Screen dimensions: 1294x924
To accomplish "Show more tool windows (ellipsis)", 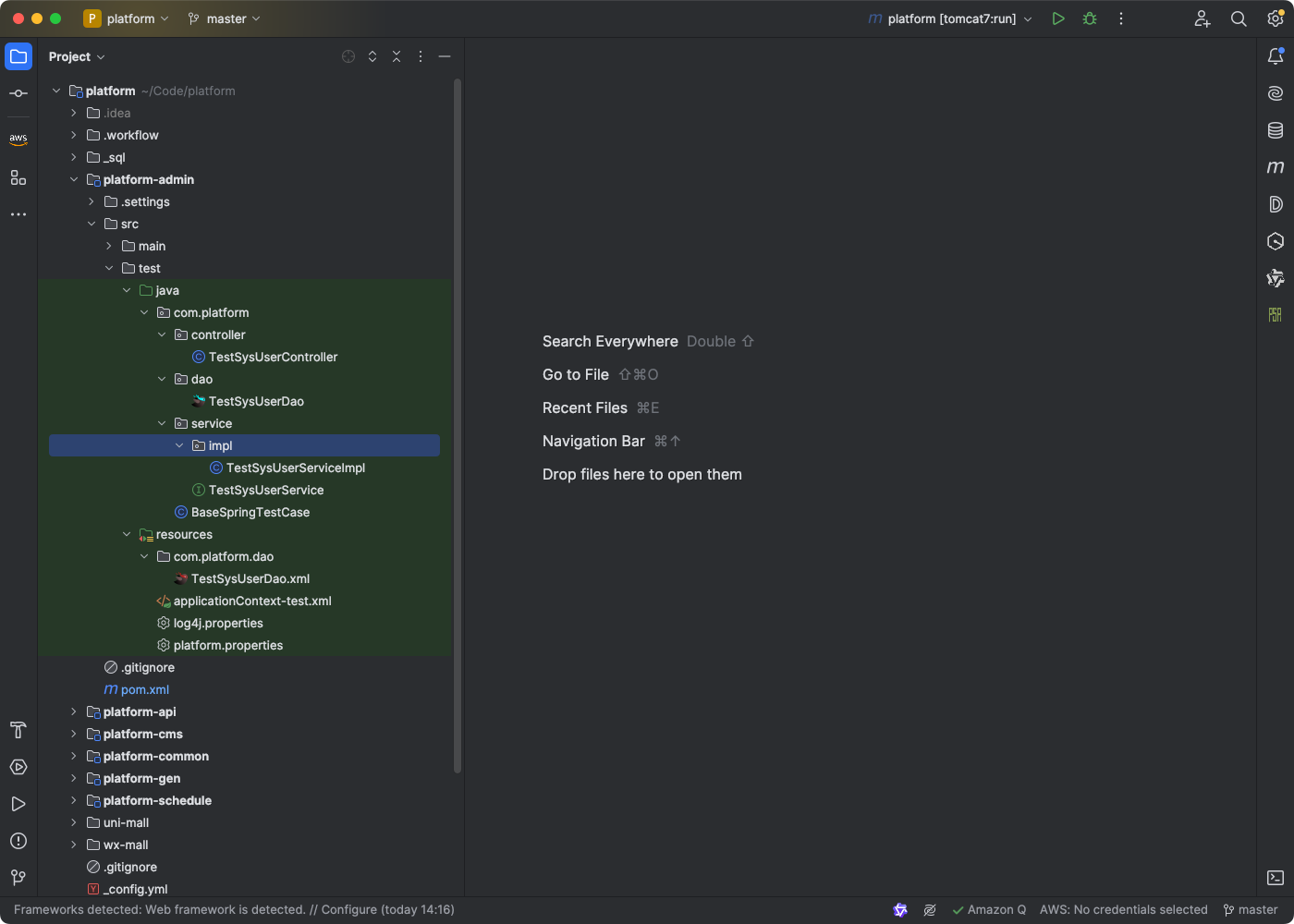I will [18, 214].
